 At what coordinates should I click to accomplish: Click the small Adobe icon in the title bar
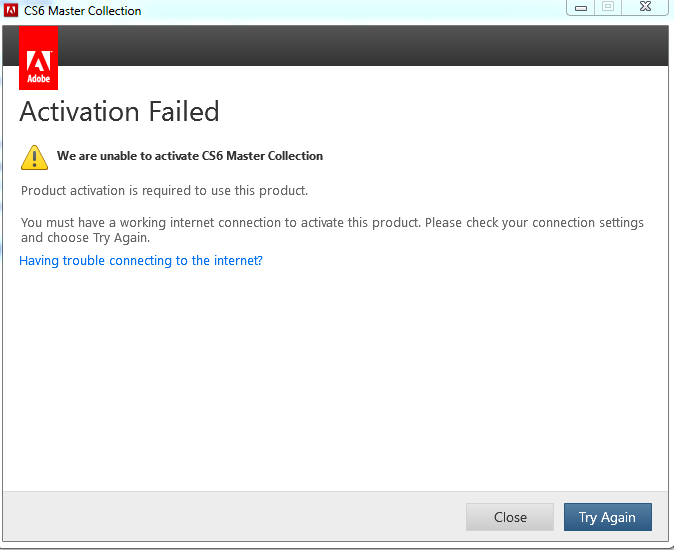[11, 11]
